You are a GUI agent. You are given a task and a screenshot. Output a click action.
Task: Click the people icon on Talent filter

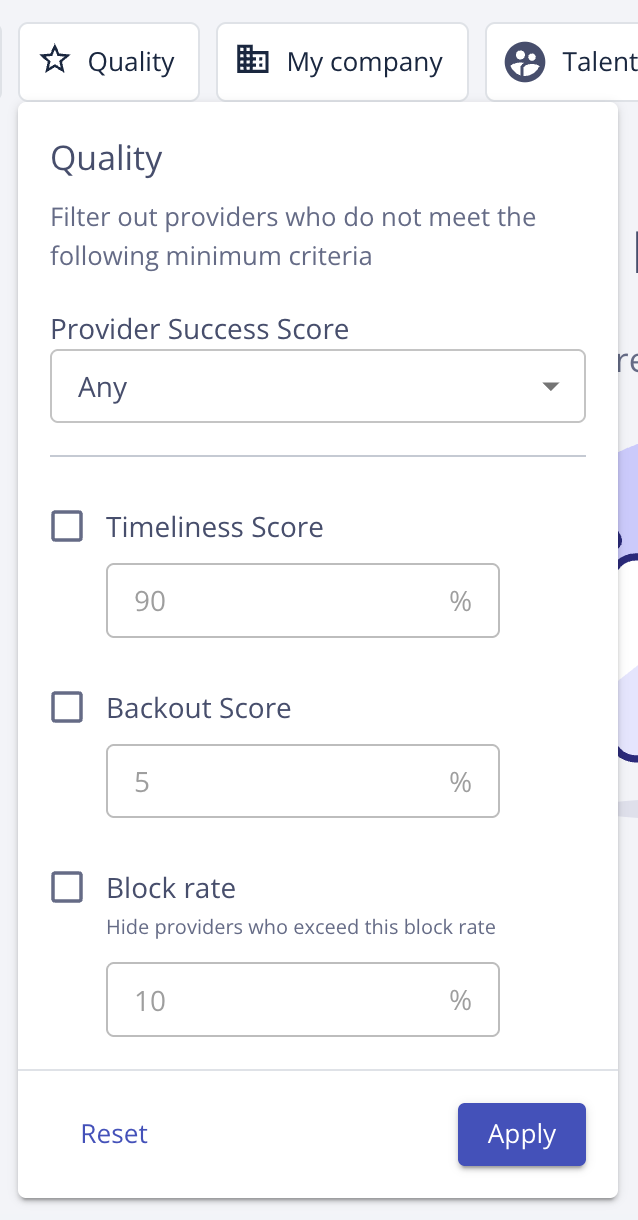click(525, 62)
